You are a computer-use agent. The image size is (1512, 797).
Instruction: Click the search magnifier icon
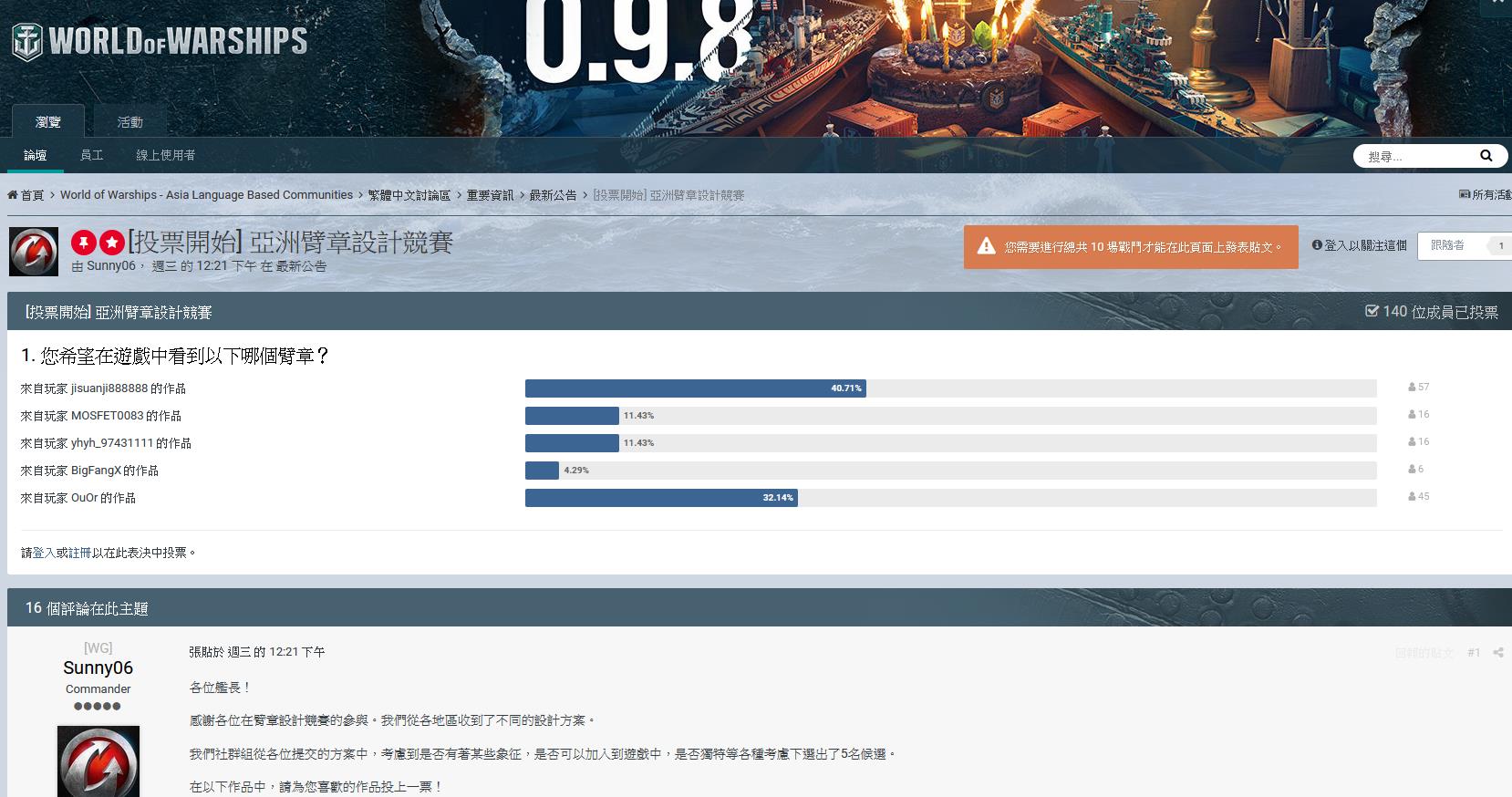[1486, 156]
